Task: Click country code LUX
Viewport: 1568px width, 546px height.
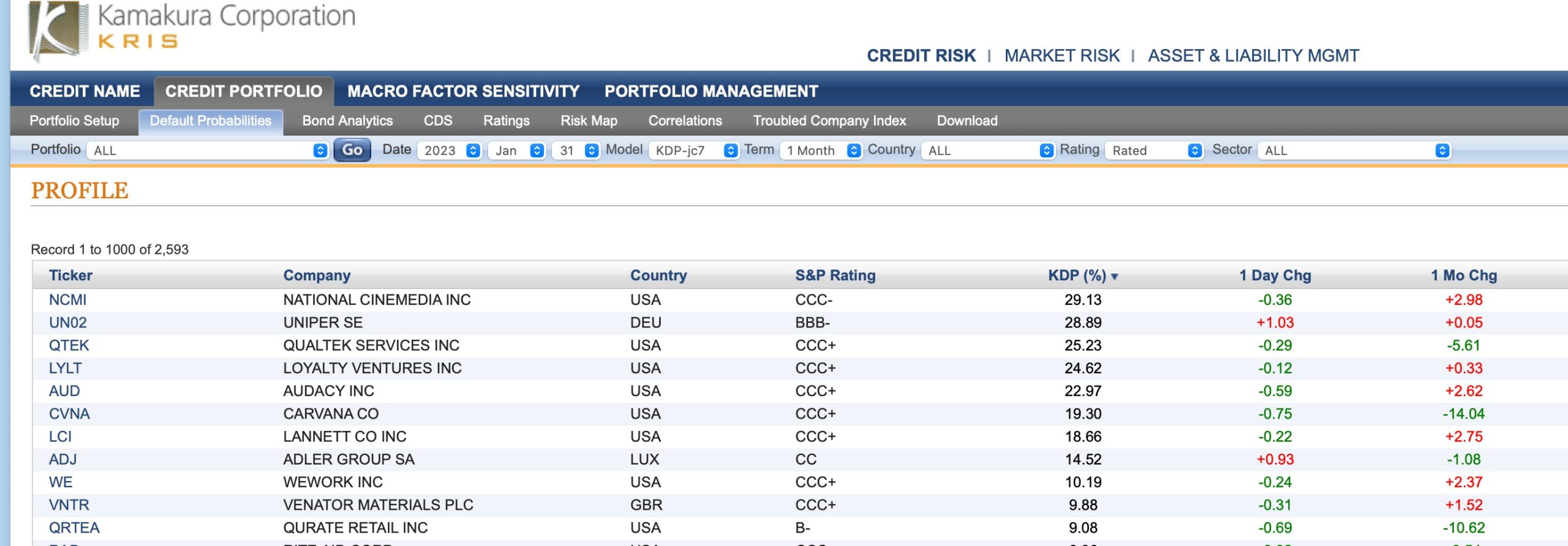Action: 644,459
